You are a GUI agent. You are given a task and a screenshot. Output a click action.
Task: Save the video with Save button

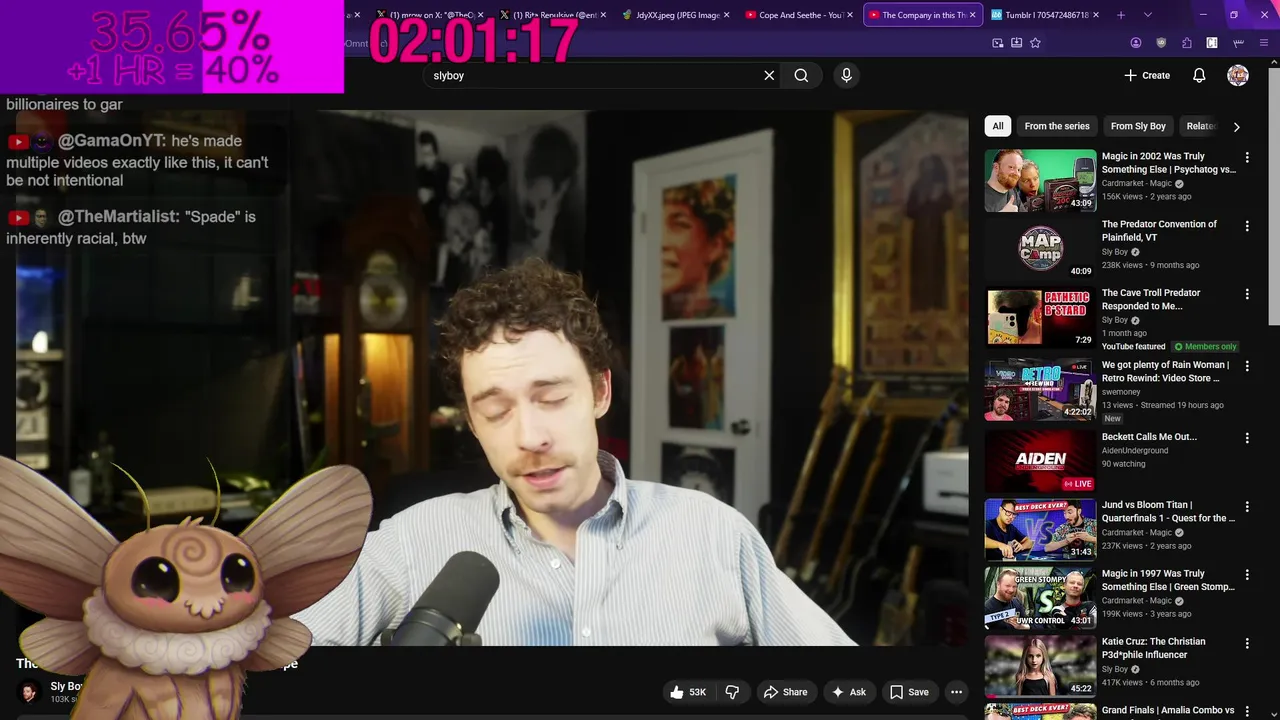coord(909,692)
